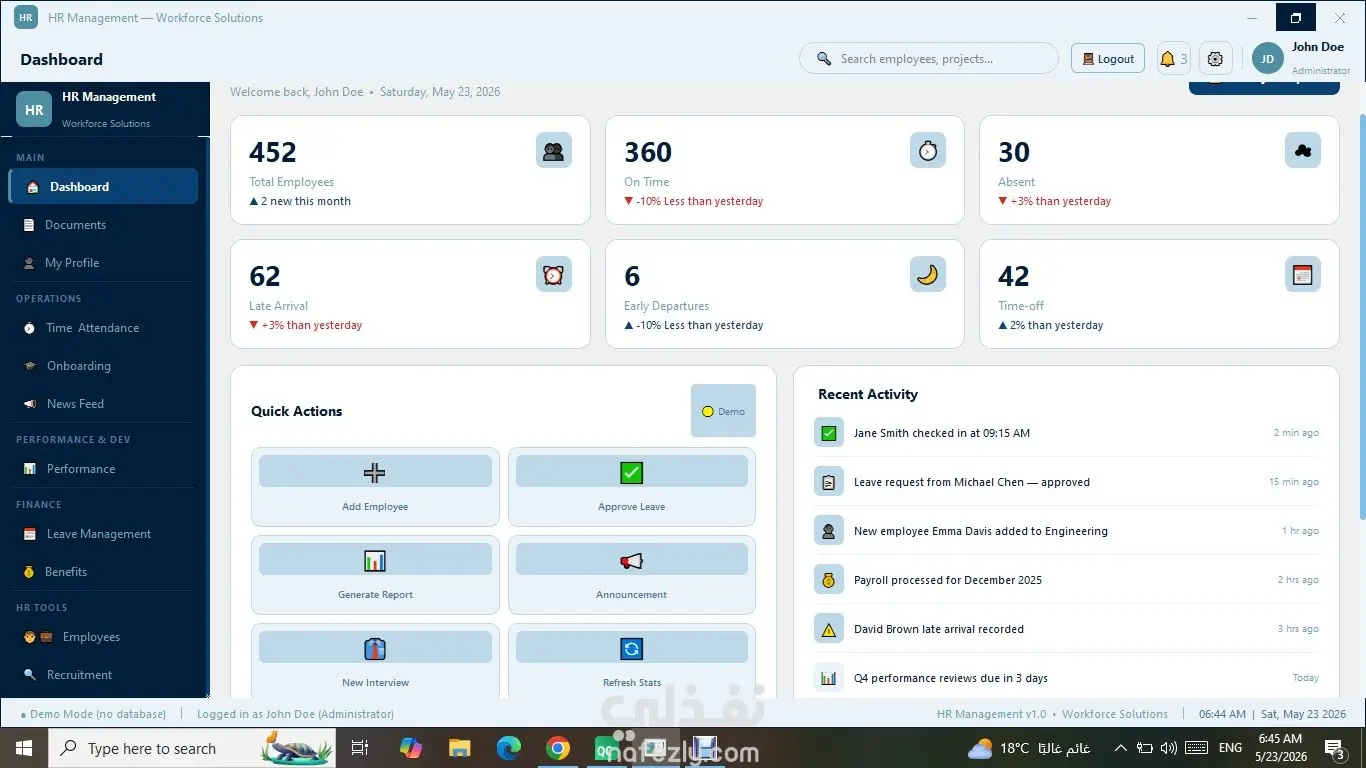Image resolution: width=1366 pixels, height=768 pixels.
Task: Click the JD user avatar
Action: (1267, 59)
